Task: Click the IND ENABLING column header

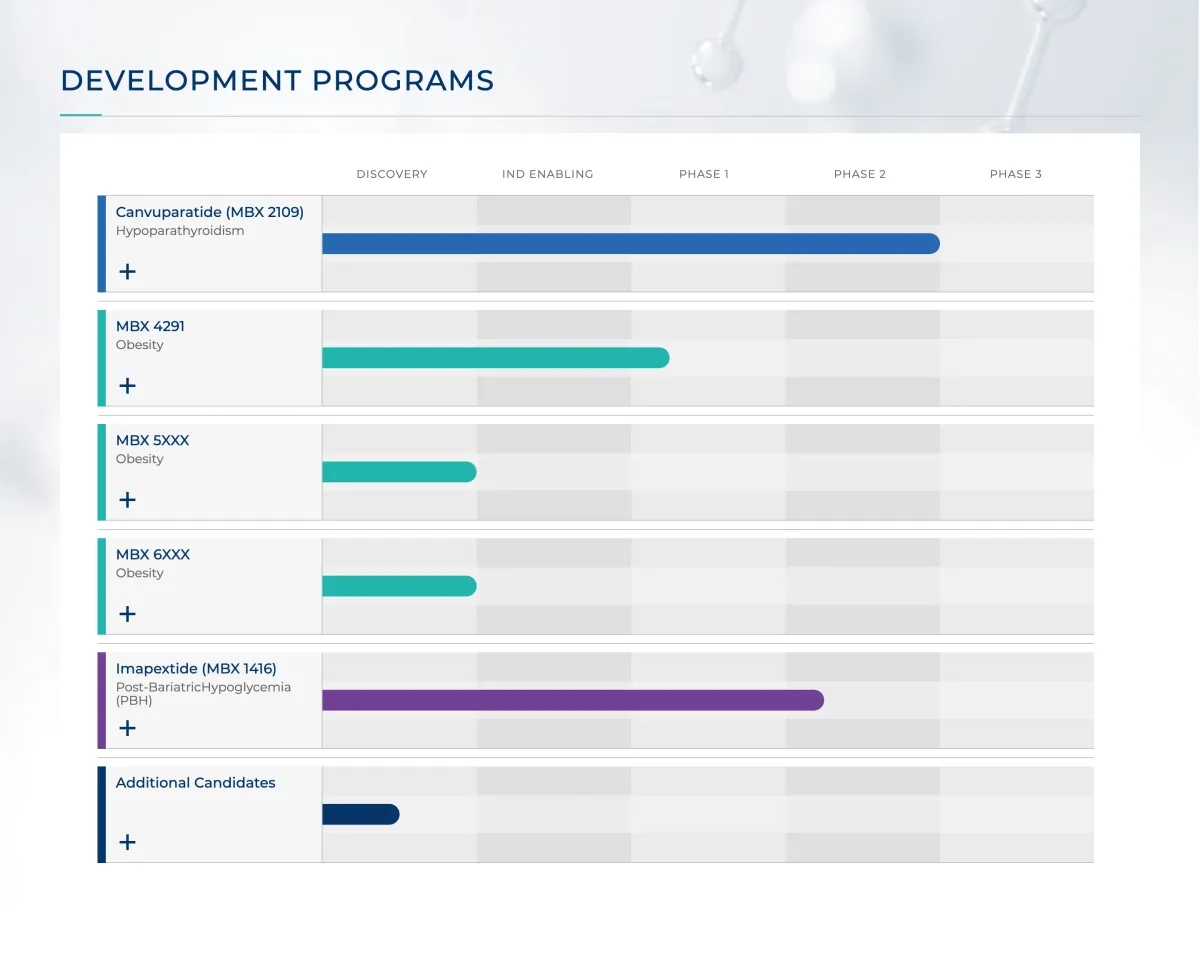Action: coord(547,174)
